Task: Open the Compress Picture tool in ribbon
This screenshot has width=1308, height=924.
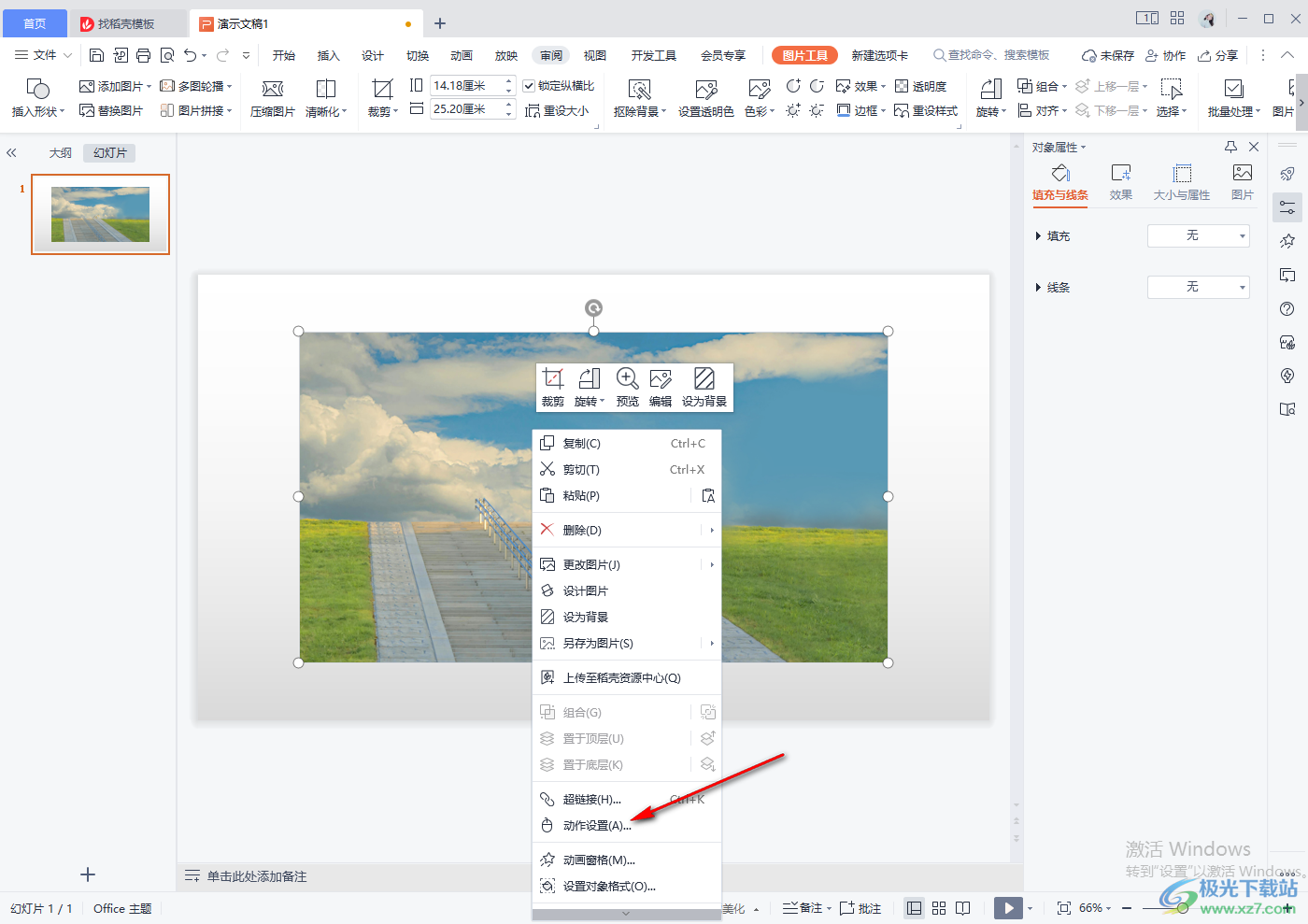Action: point(273,97)
